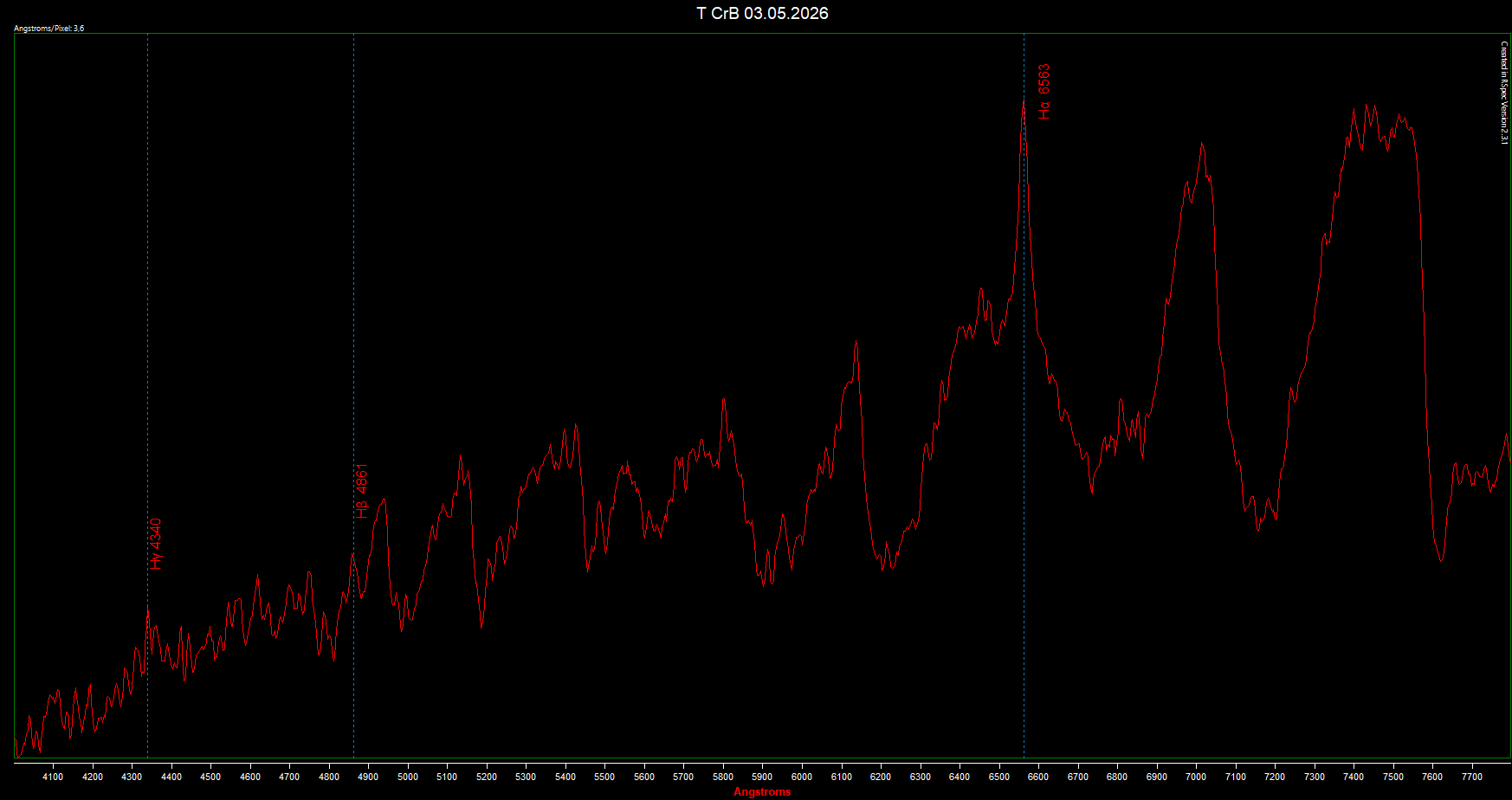Click the 7000 axis tick label
This screenshot has height=800, width=1512.
[1196, 777]
